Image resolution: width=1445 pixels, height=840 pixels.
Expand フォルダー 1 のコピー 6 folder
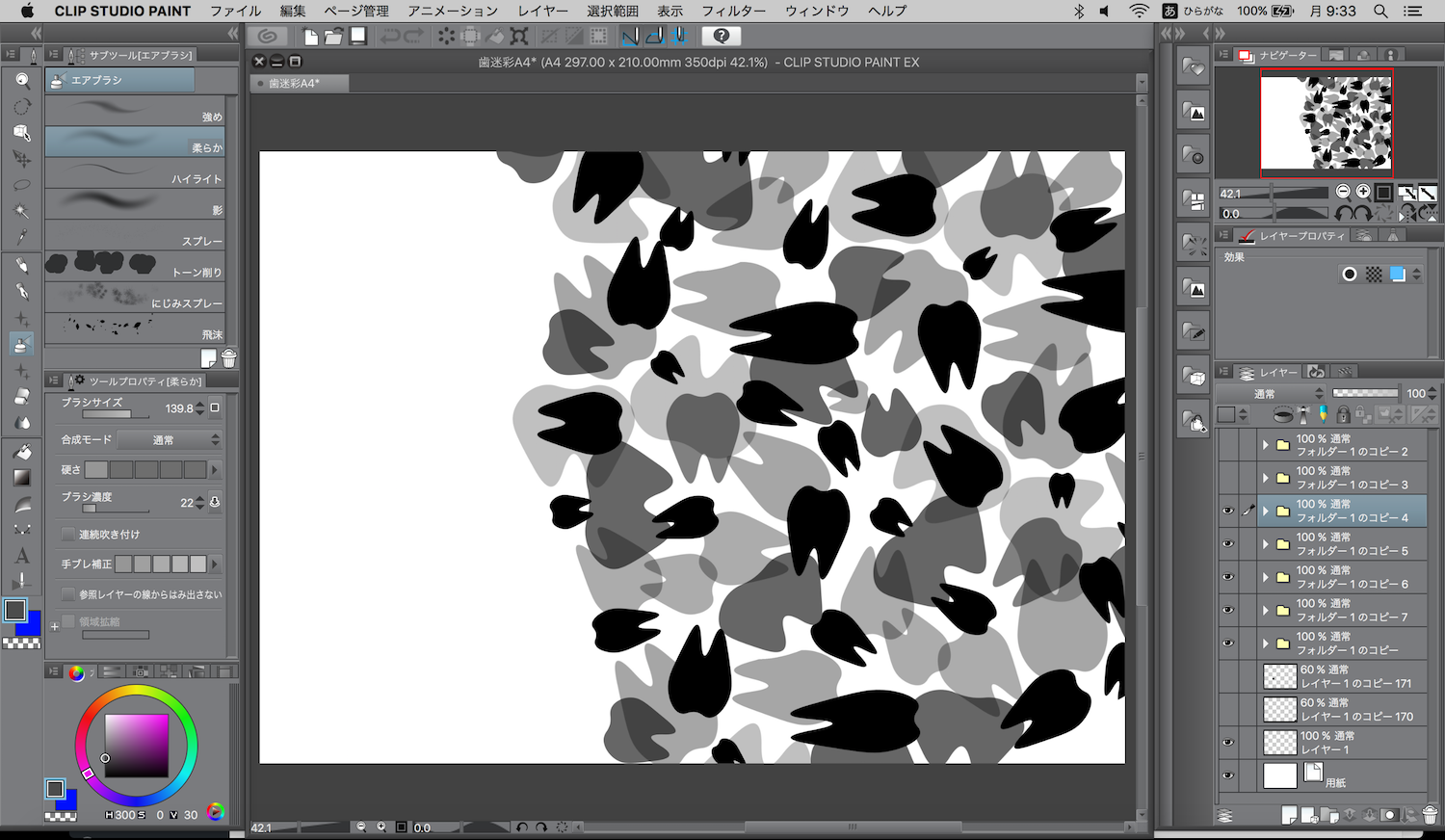pos(1266,577)
